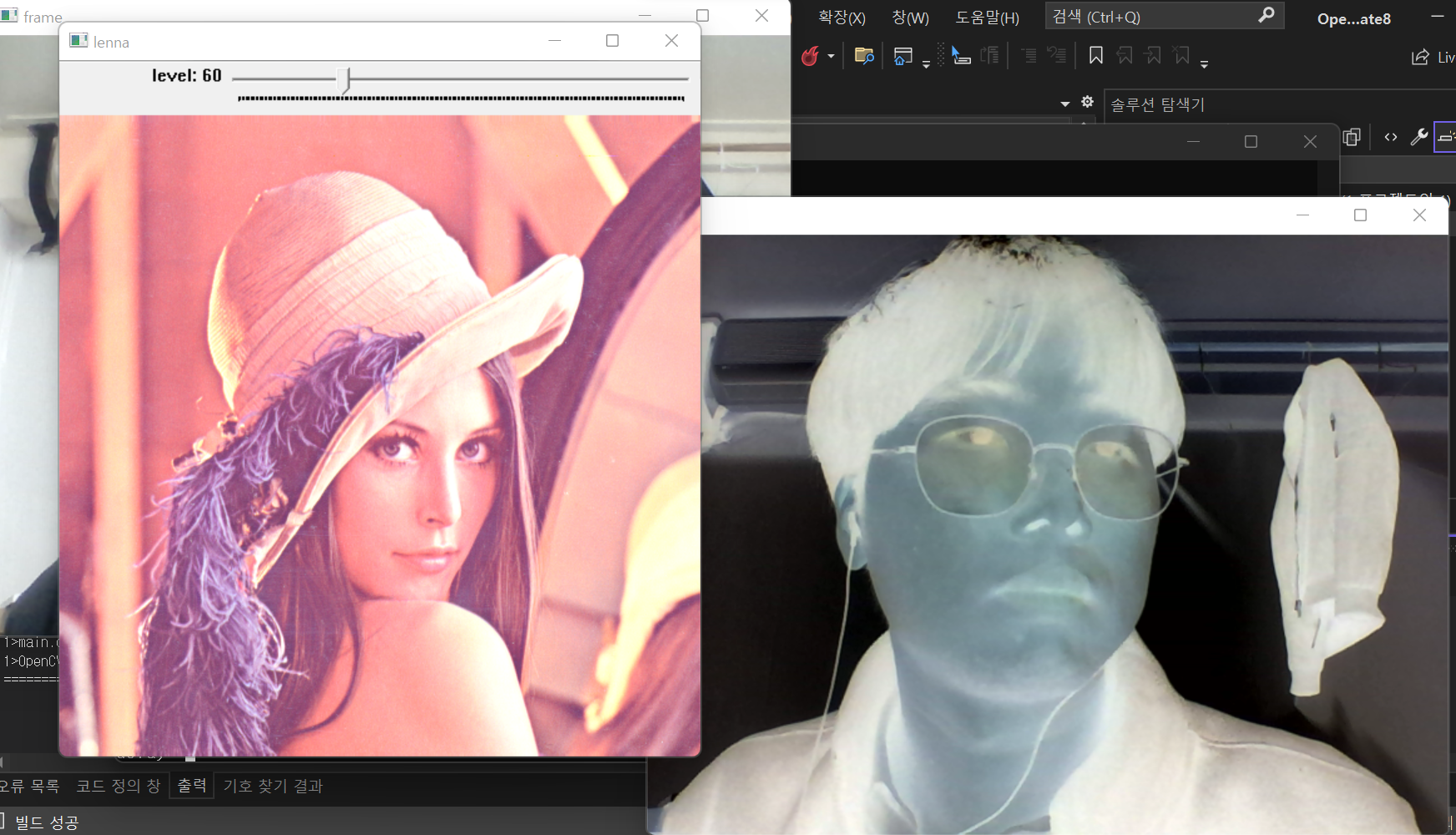
Task: Click the window-with-home toolbar icon
Action: pyautogui.click(x=902, y=56)
